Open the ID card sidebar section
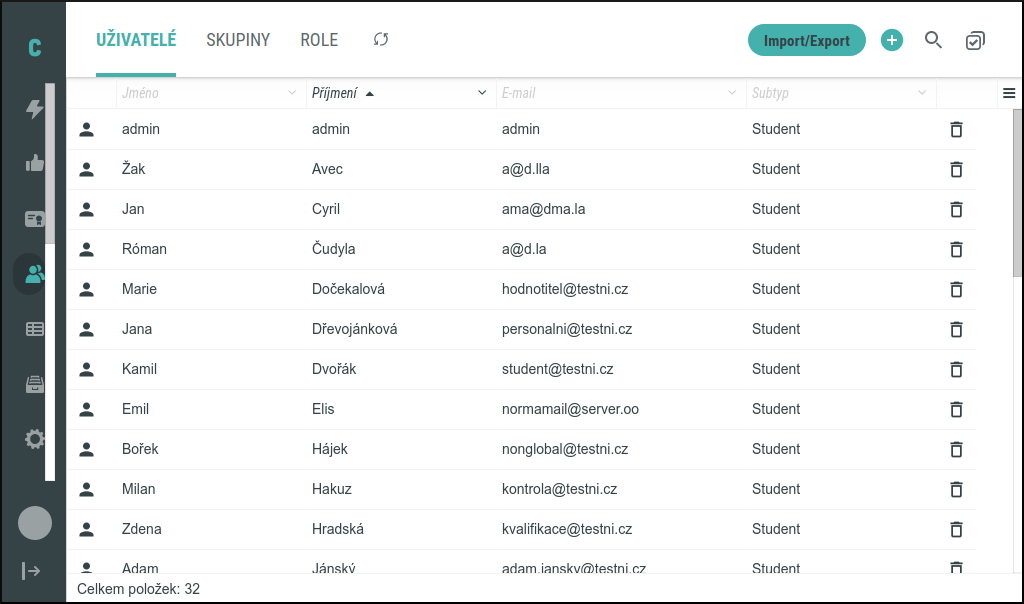This screenshot has width=1024, height=604. (35, 219)
